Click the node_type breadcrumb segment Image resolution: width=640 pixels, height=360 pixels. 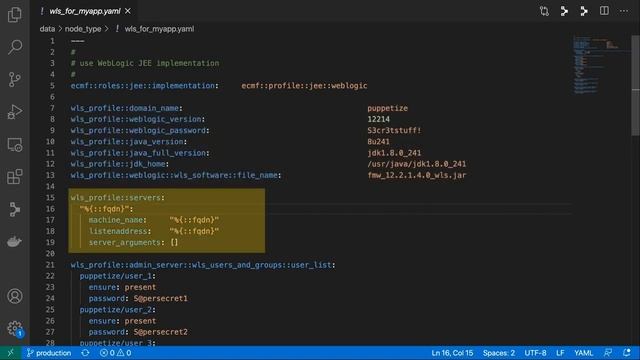point(83,29)
